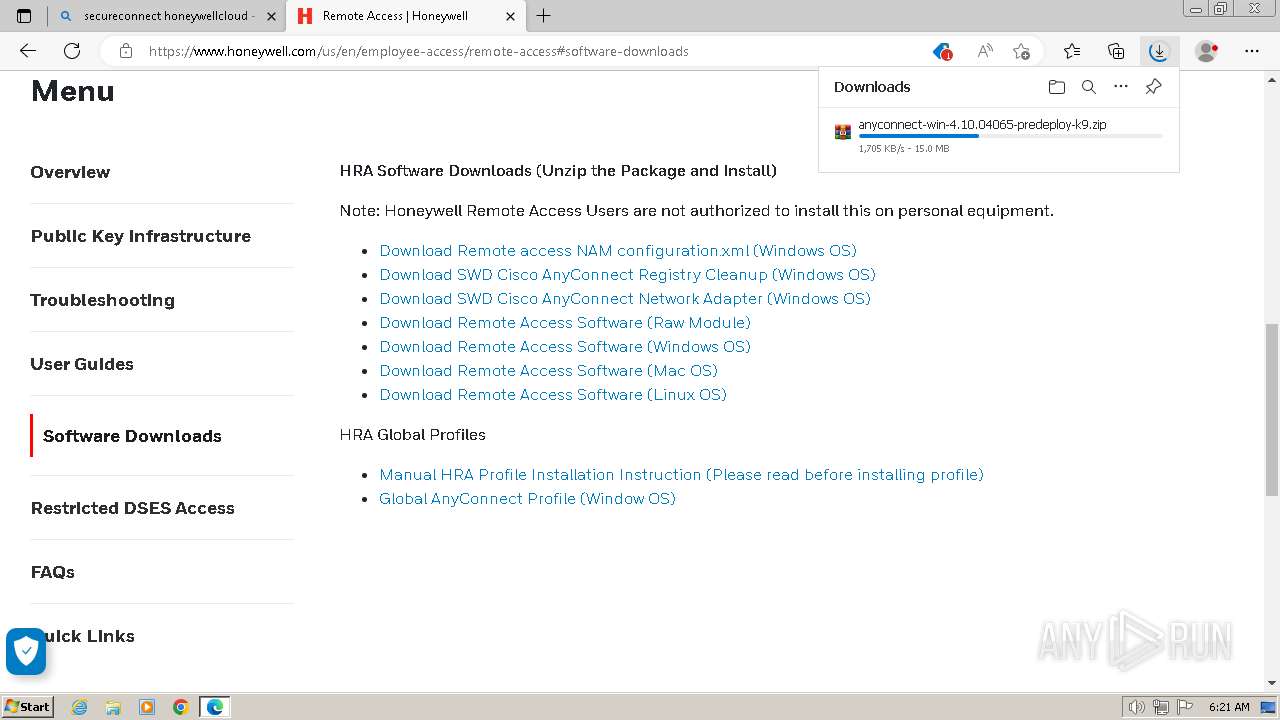Close the Remote Access Honeywell tab
The width and height of the screenshot is (1280, 720).
coord(510,16)
